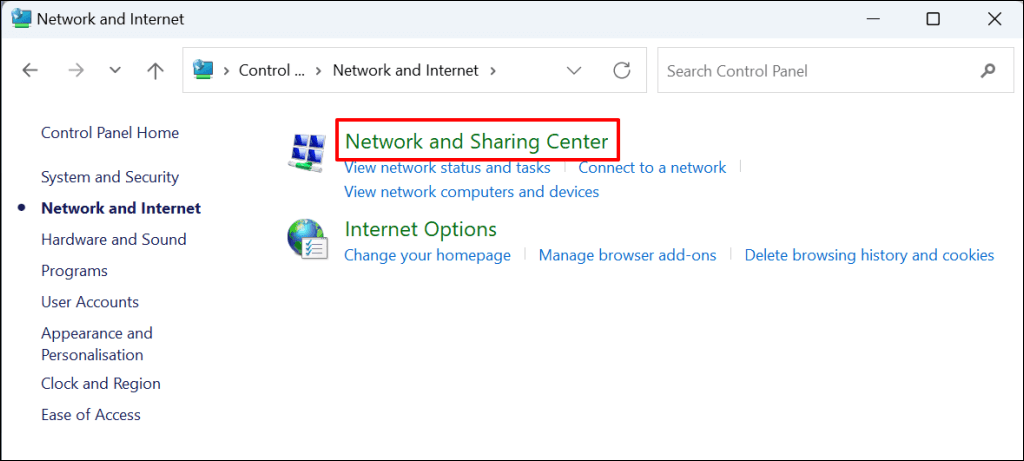Image resolution: width=1024 pixels, height=461 pixels.
Task: Click the forward navigation arrow
Action: click(x=77, y=71)
